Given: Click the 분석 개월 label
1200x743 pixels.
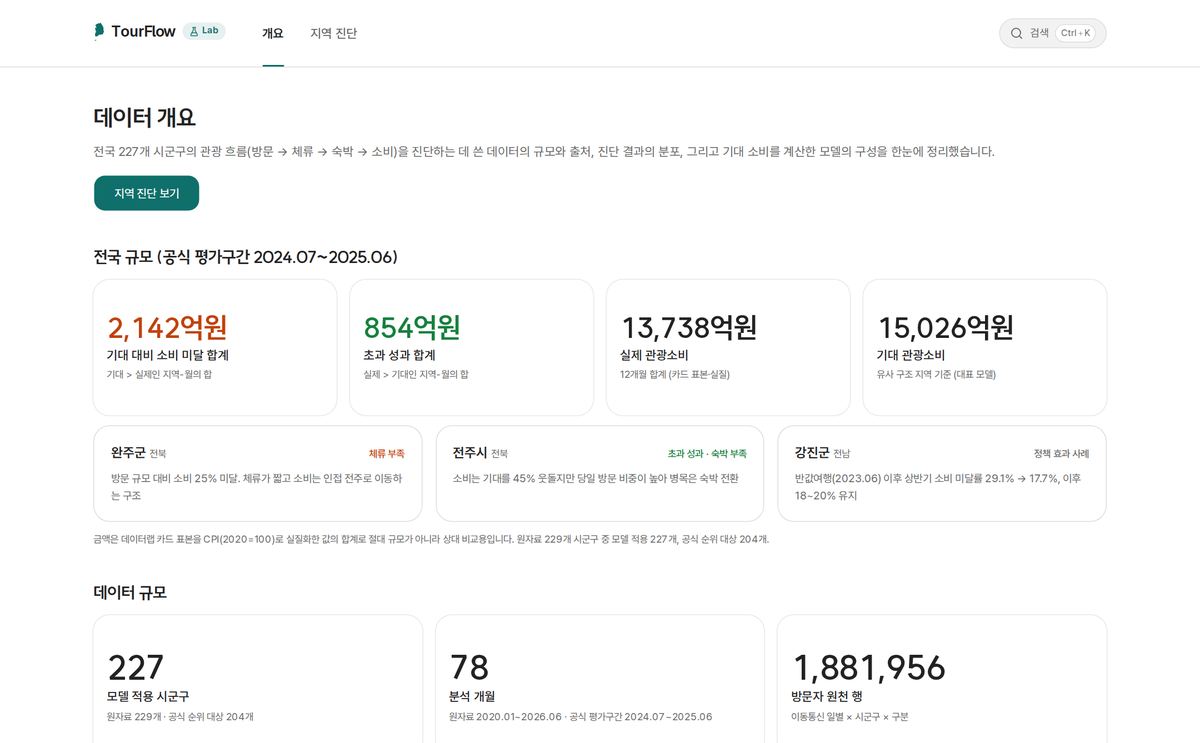Looking at the screenshot, I should pyautogui.click(x=473, y=696).
